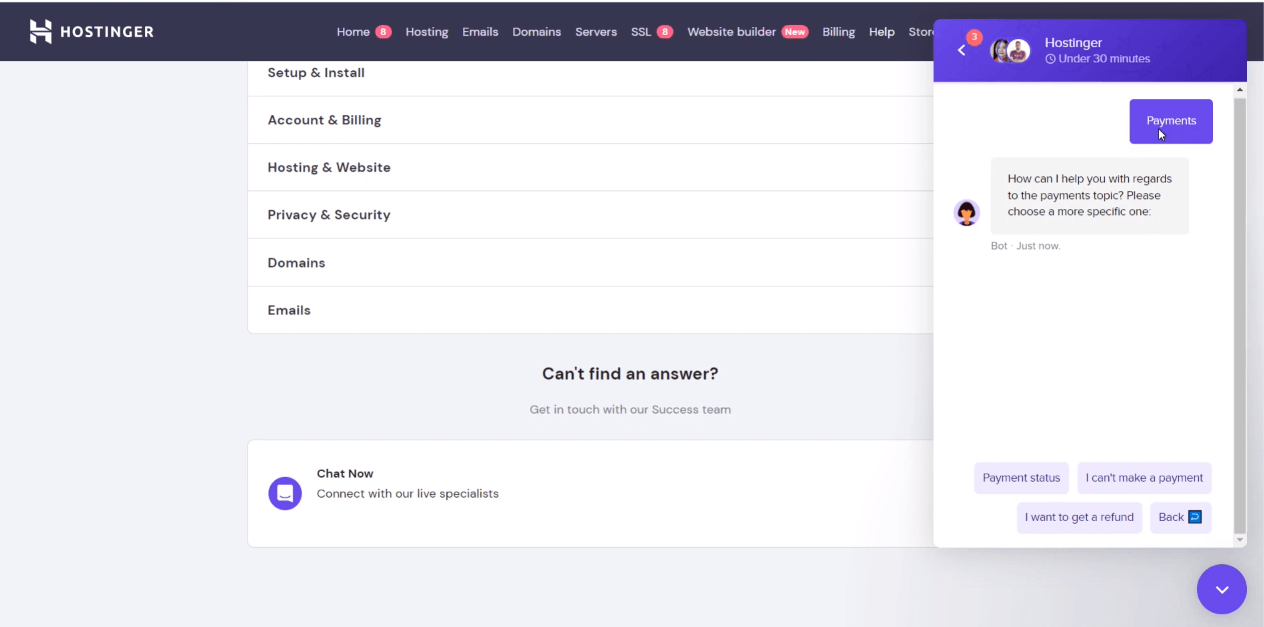Open the Hosting menu item
Screen dimensions: 1264x627
point(427,31)
